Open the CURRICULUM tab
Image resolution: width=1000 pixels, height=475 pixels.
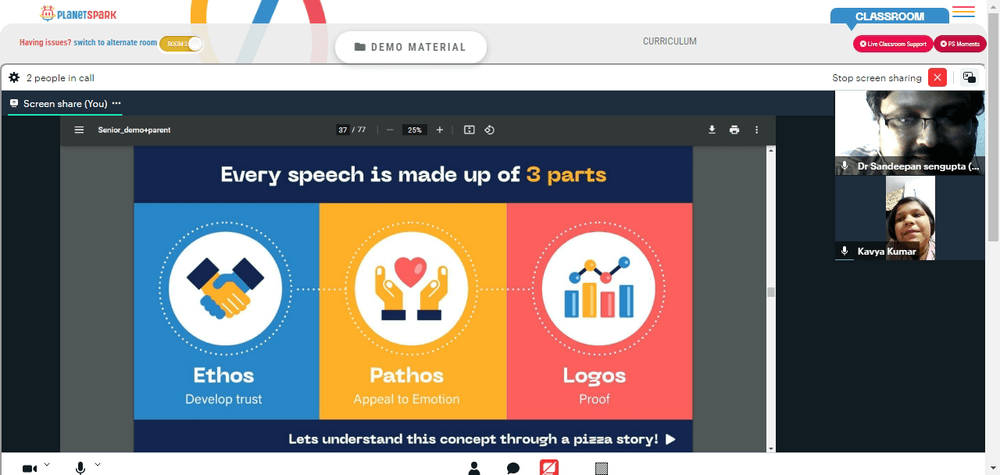(670, 41)
